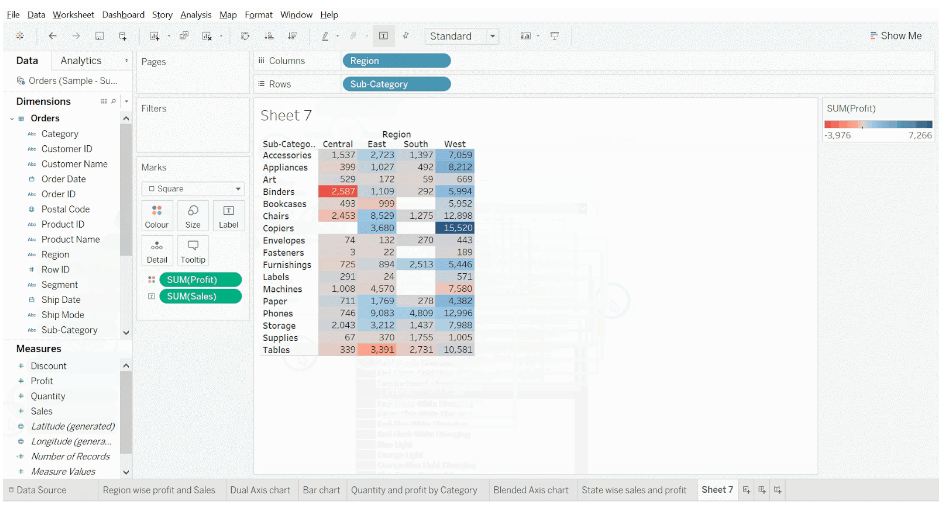Click the SUM(Profit) colour legend gradient
Screen dimensions: 944x507
pos(878,125)
